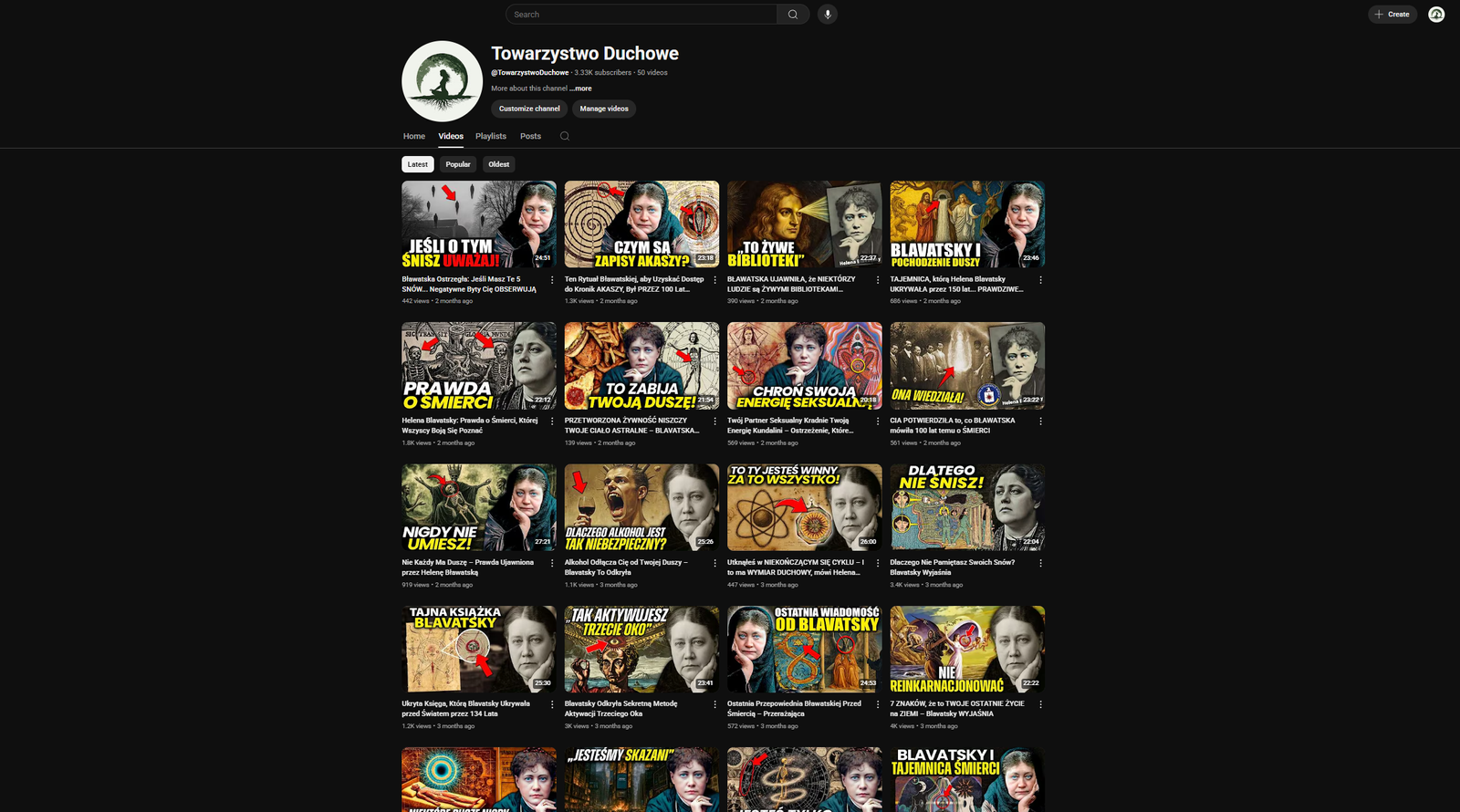1460x812 pixels.
Task: Open options menu for 'Kronik AKASZY' video
Action: tap(714, 280)
